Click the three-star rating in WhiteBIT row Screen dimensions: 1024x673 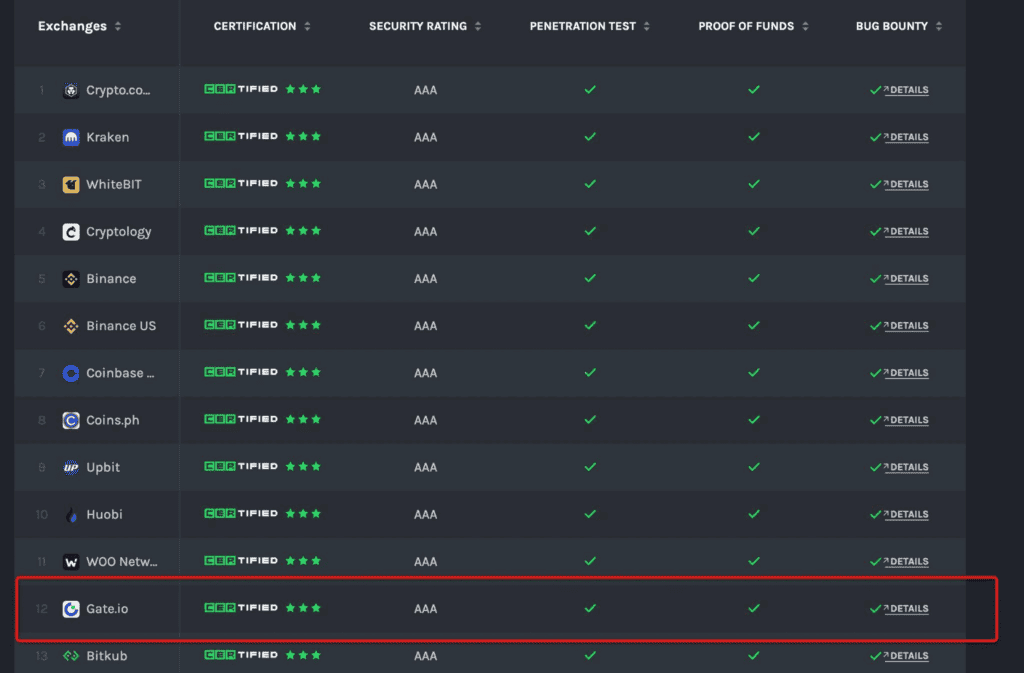coord(303,183)
